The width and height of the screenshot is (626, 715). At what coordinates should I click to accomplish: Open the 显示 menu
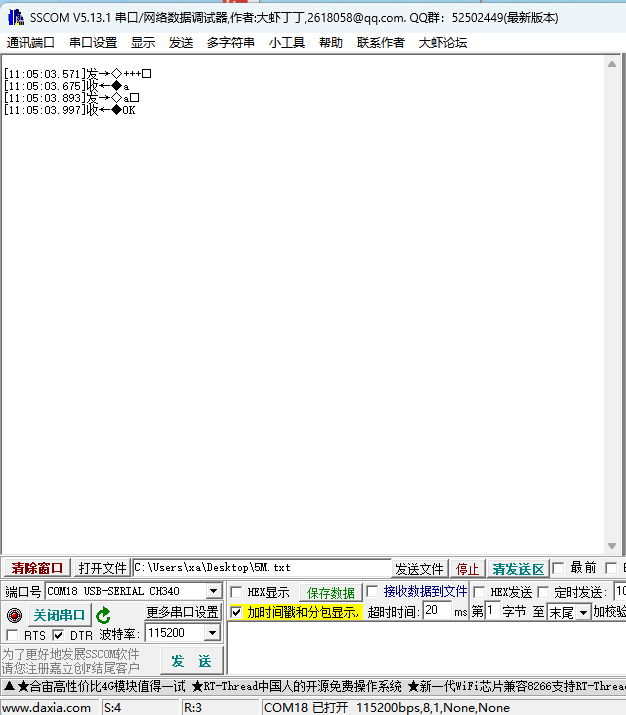(x=143, y=43)
